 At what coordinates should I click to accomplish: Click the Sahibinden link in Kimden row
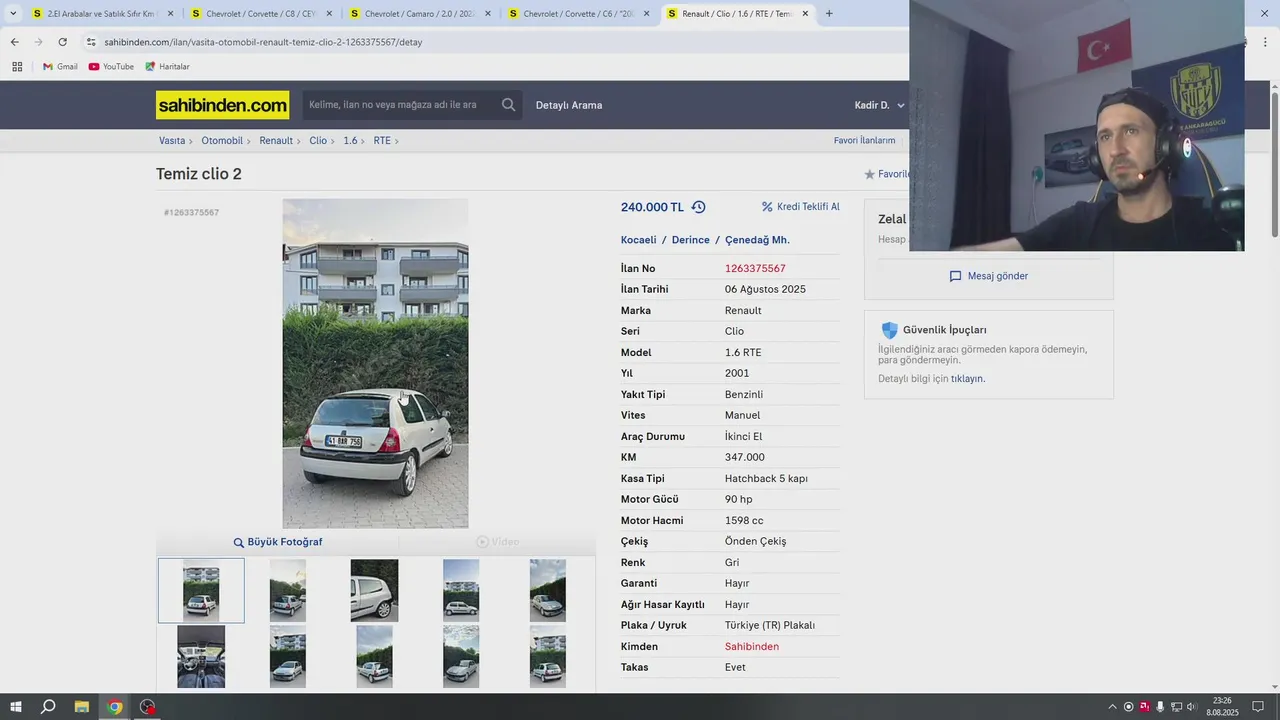point(752,647)
